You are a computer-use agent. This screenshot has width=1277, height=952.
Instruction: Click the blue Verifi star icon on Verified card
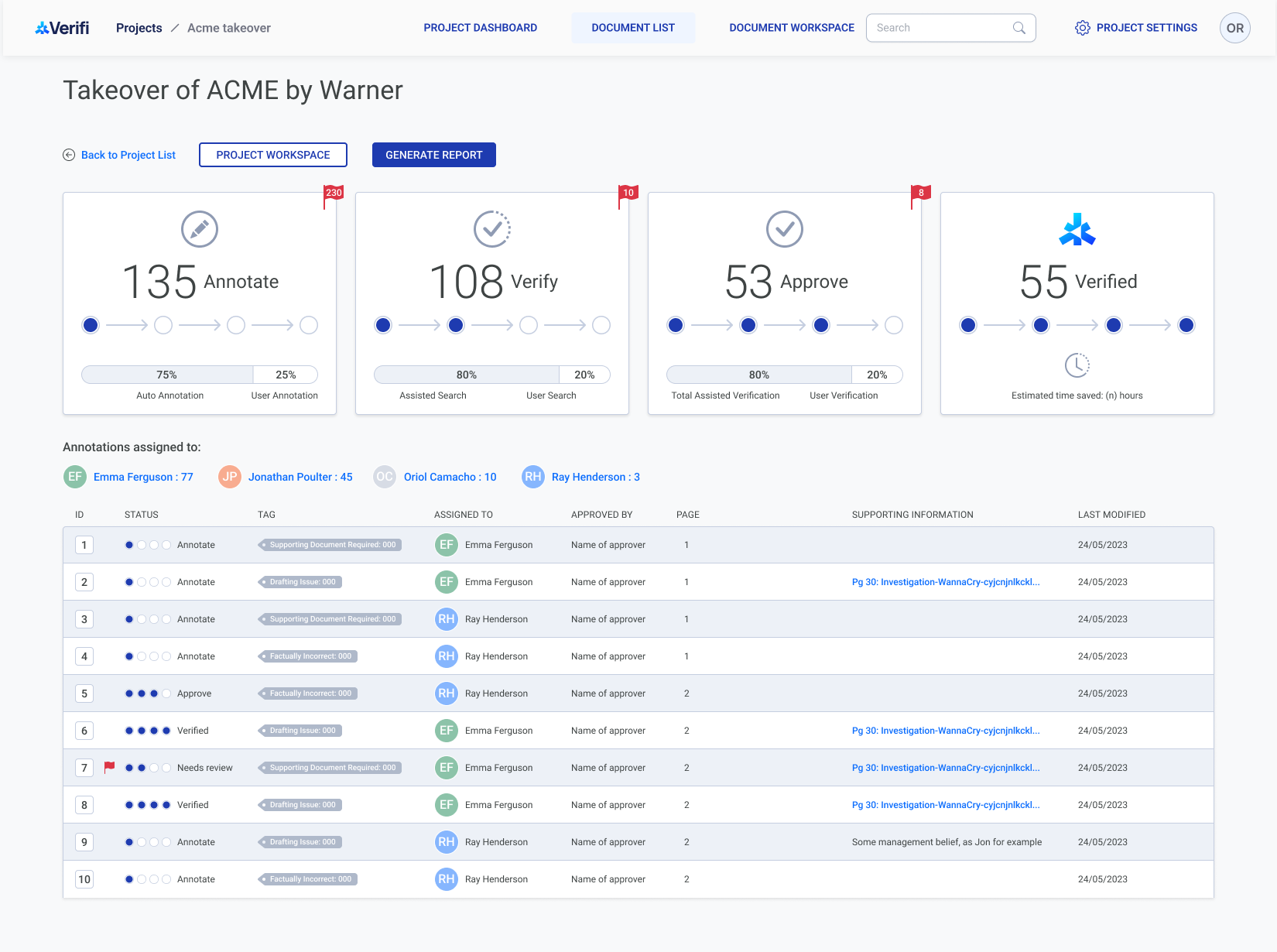pyautogui.click(x=1077, y=229)
